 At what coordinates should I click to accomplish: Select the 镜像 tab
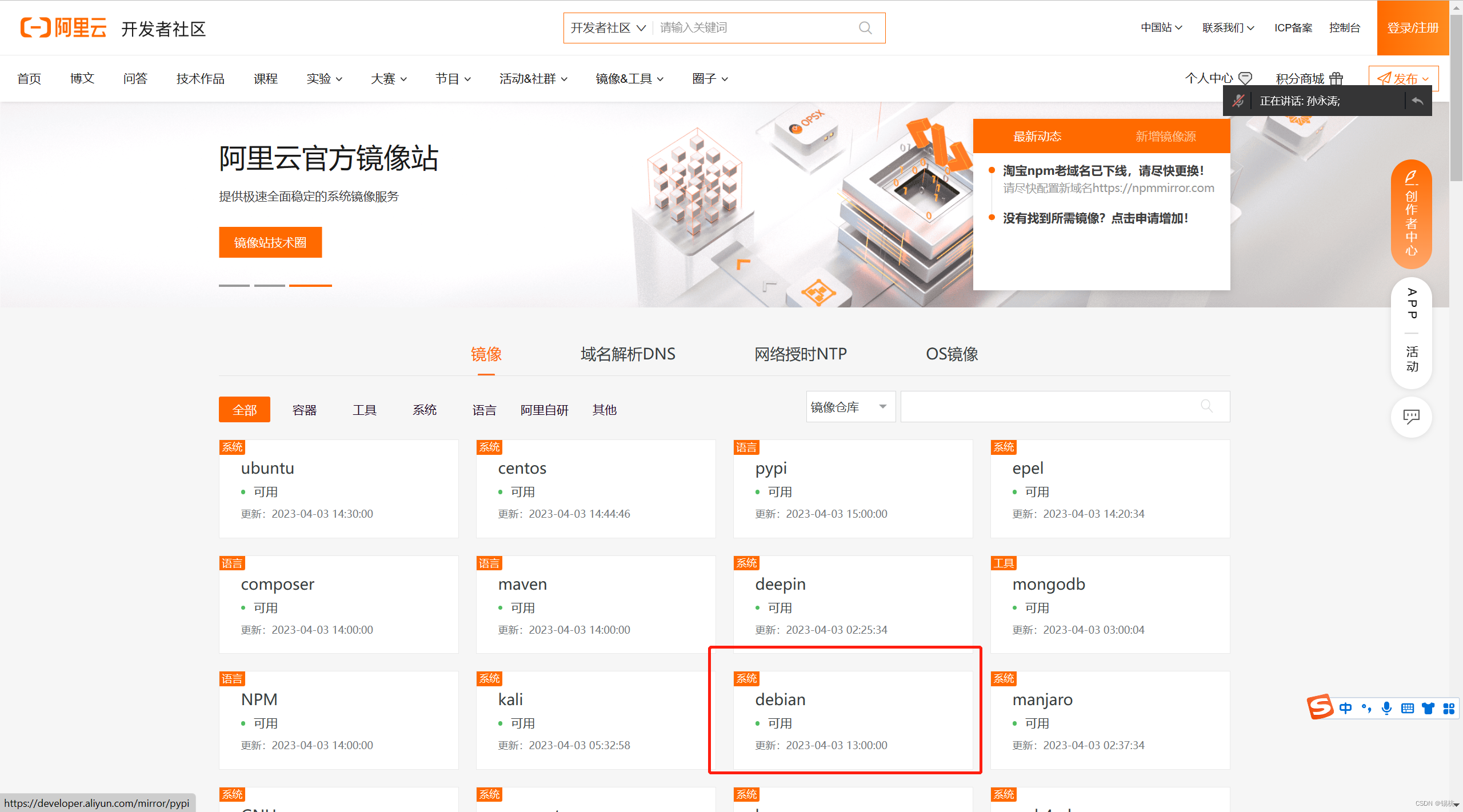point(486,354)
